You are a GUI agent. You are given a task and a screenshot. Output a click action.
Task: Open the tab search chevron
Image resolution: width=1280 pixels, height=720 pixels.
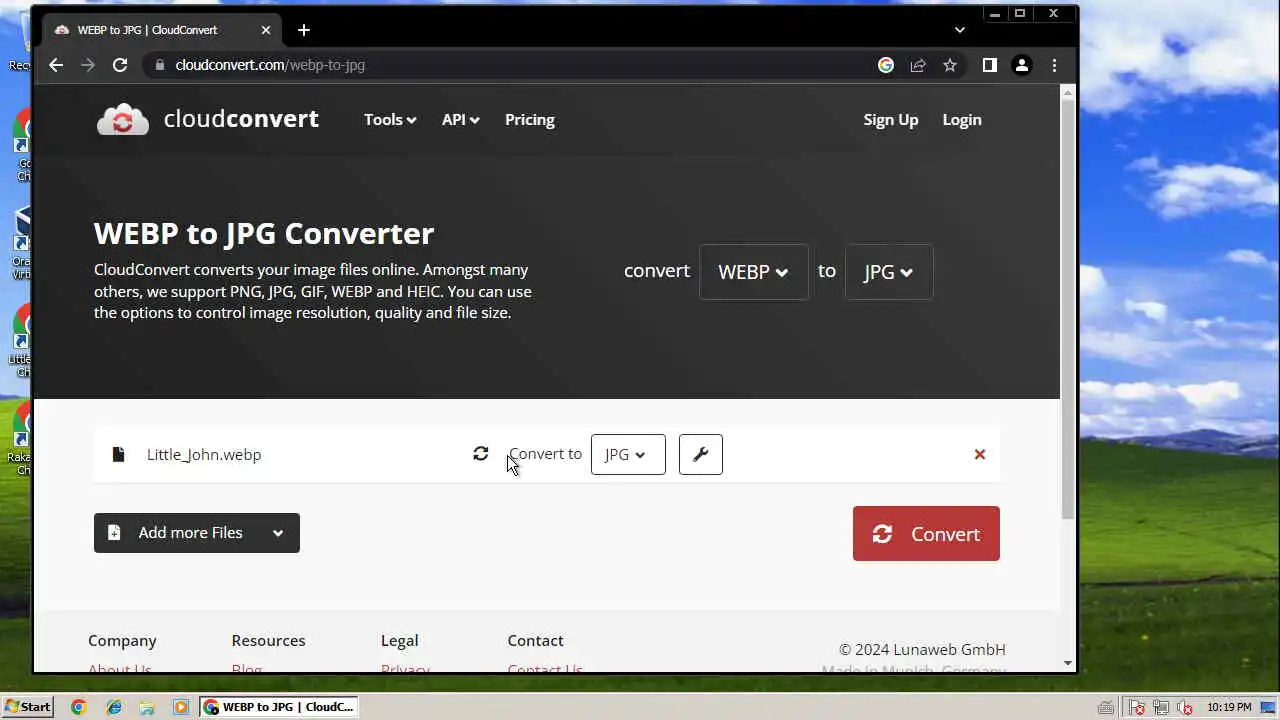point(960,30)
